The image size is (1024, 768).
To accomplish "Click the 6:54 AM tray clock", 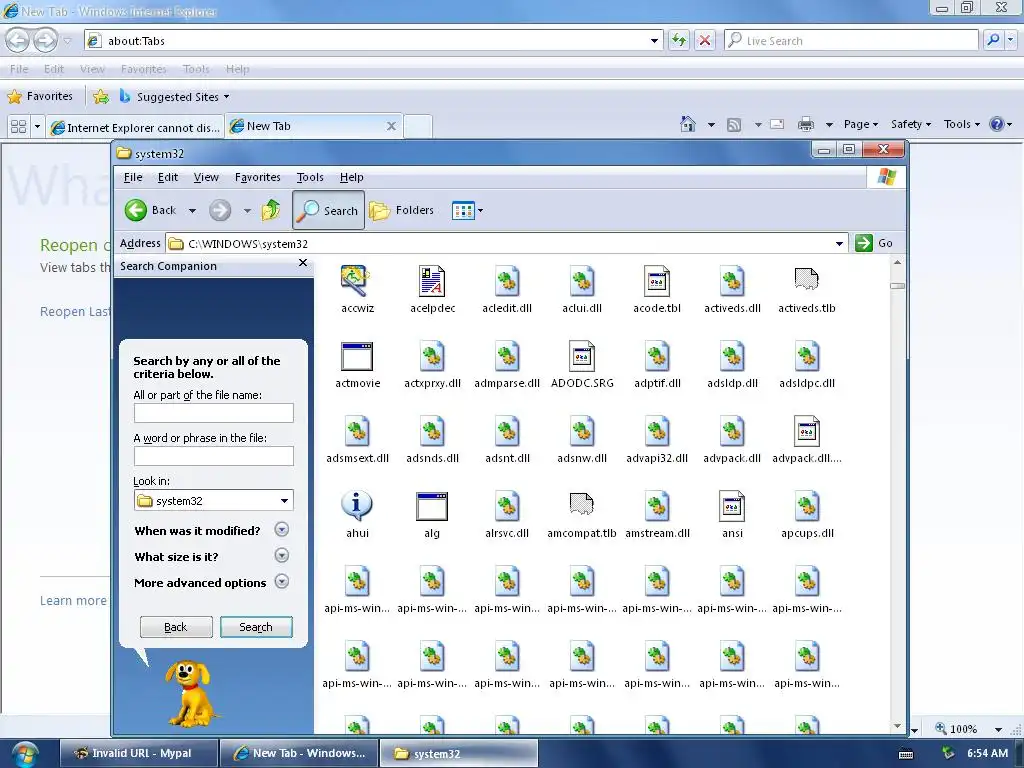I will tap(987, 754).
